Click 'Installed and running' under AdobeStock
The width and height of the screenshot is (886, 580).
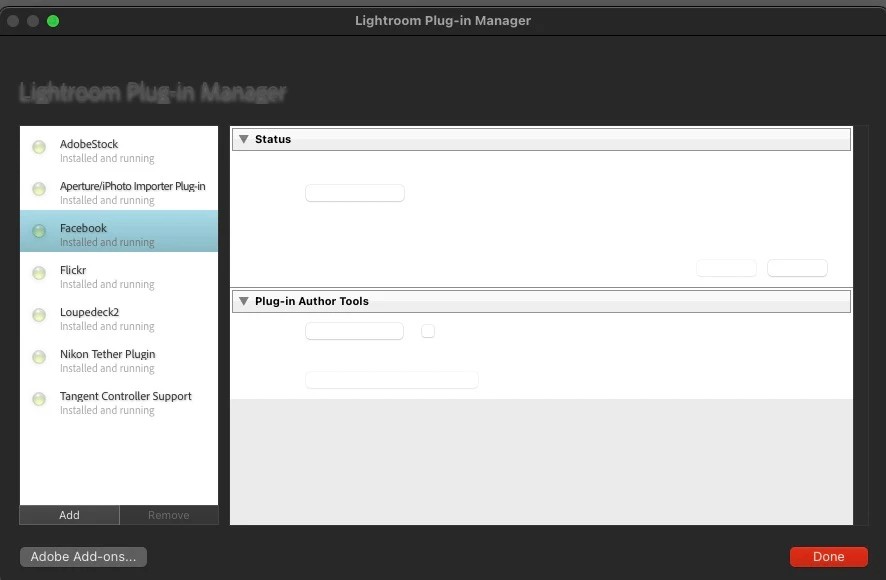[107, 158]
